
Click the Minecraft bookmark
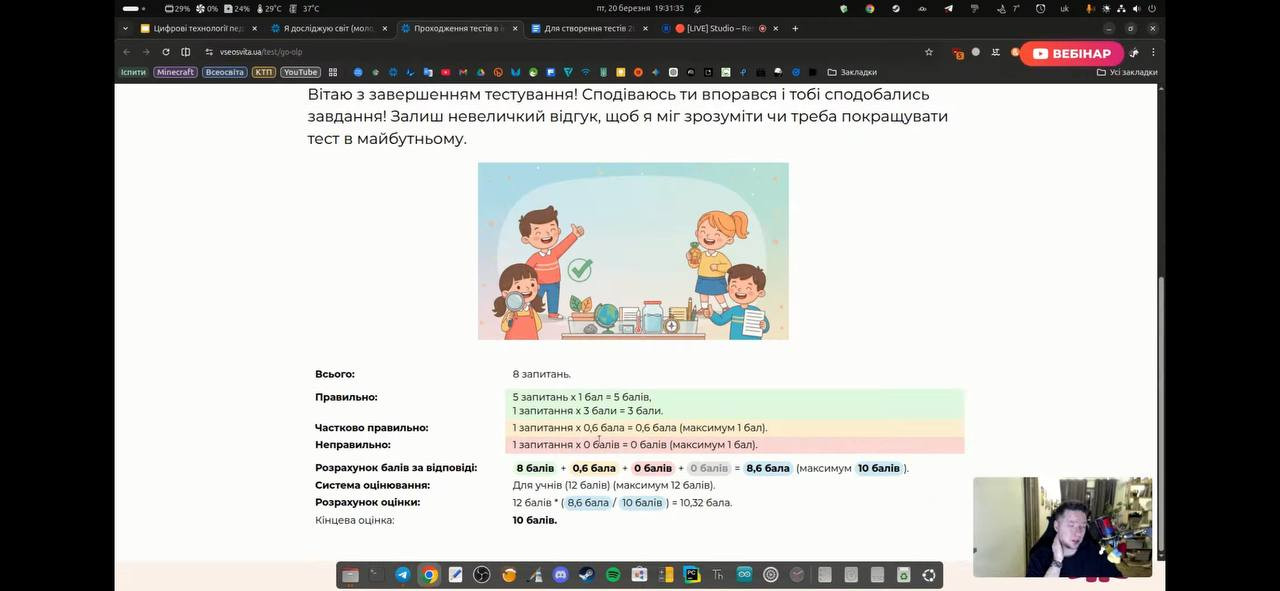pos(175,72)
